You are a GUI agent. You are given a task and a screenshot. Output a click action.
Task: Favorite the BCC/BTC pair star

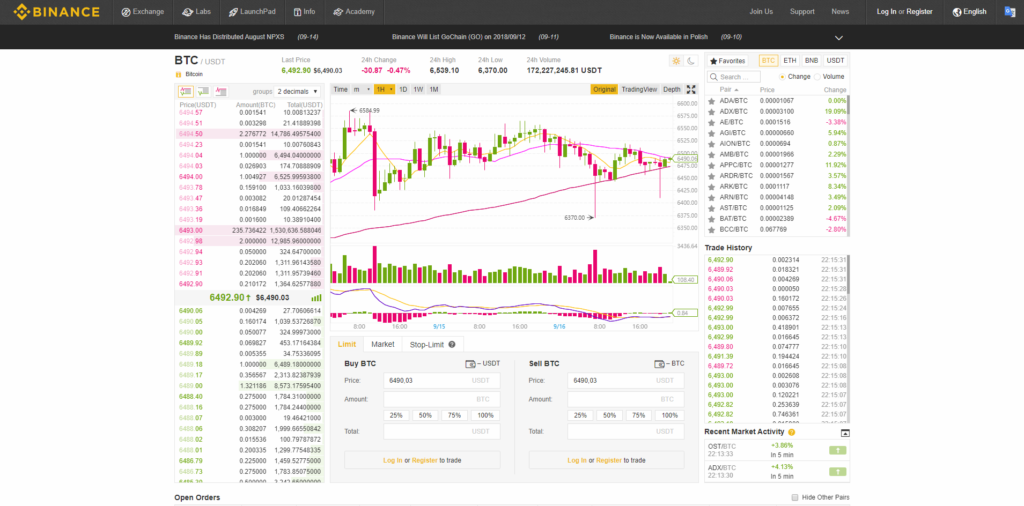[x=711, y=230]
